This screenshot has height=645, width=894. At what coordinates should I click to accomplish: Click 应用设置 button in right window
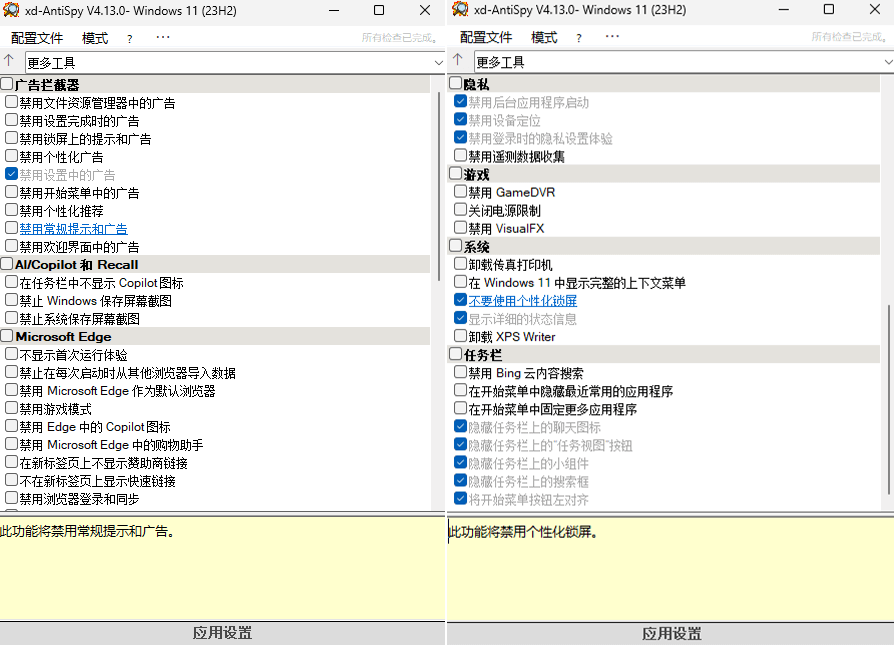point(671,634)
